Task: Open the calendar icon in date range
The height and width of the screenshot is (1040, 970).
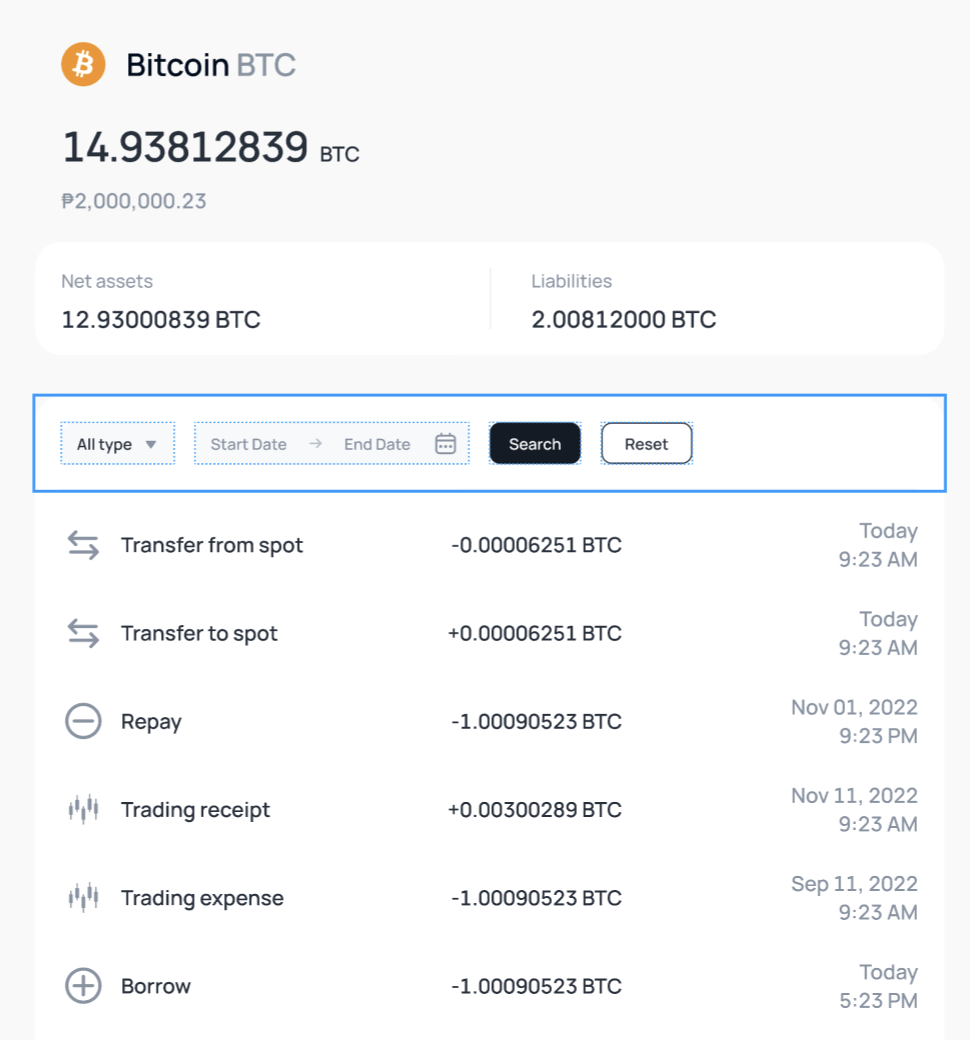Action: pyautogui.click(x=445, y=444)
